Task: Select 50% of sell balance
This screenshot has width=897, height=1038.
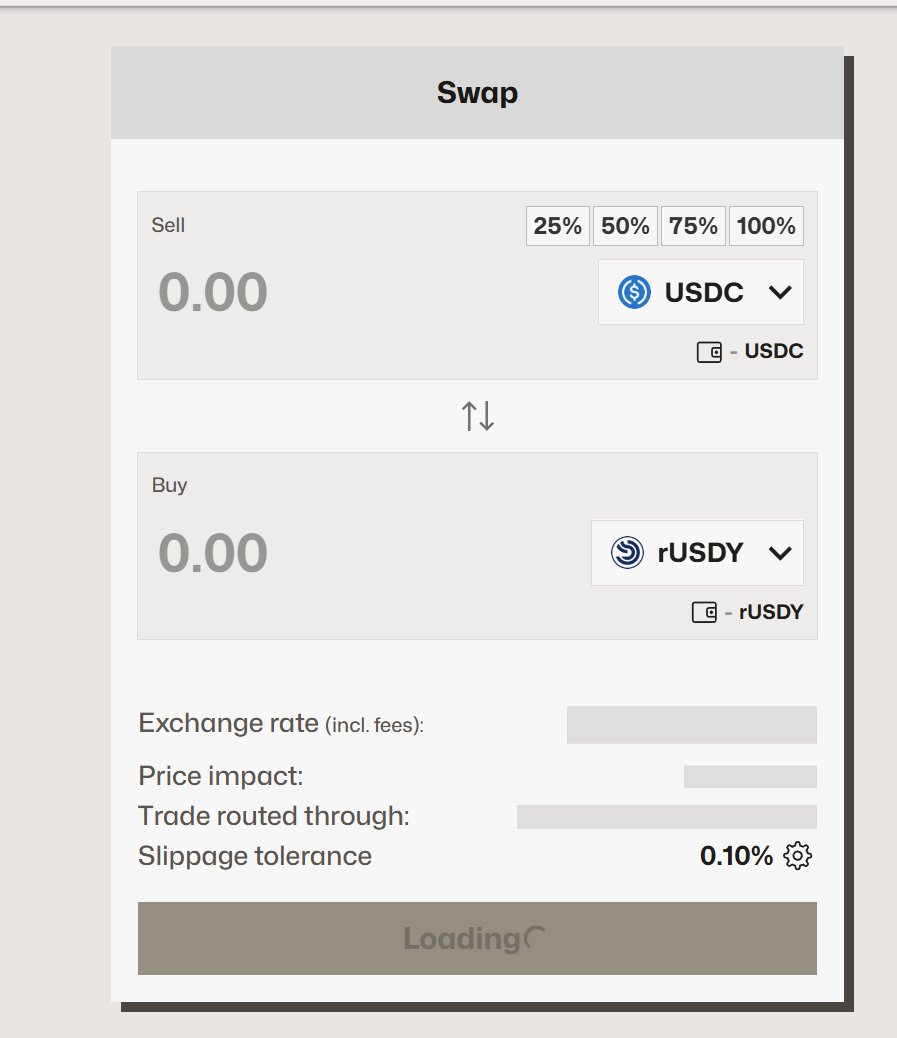Action: coord(625,226)
